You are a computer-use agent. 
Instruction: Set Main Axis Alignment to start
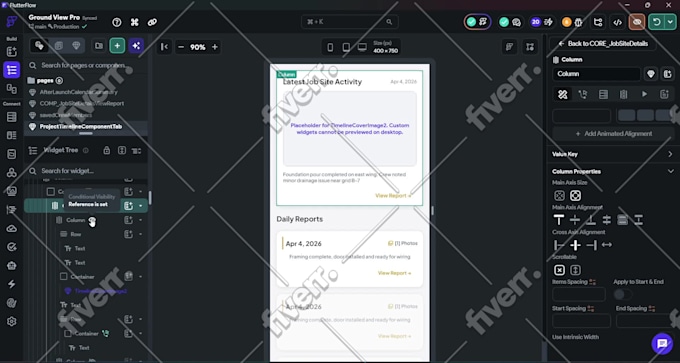coord(559,220)
